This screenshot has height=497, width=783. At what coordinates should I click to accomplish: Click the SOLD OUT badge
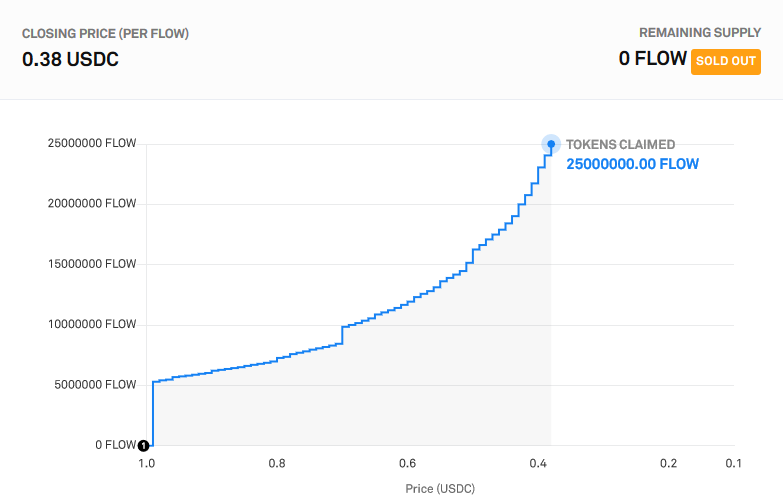pyautogui.click(x=726, y=59)
